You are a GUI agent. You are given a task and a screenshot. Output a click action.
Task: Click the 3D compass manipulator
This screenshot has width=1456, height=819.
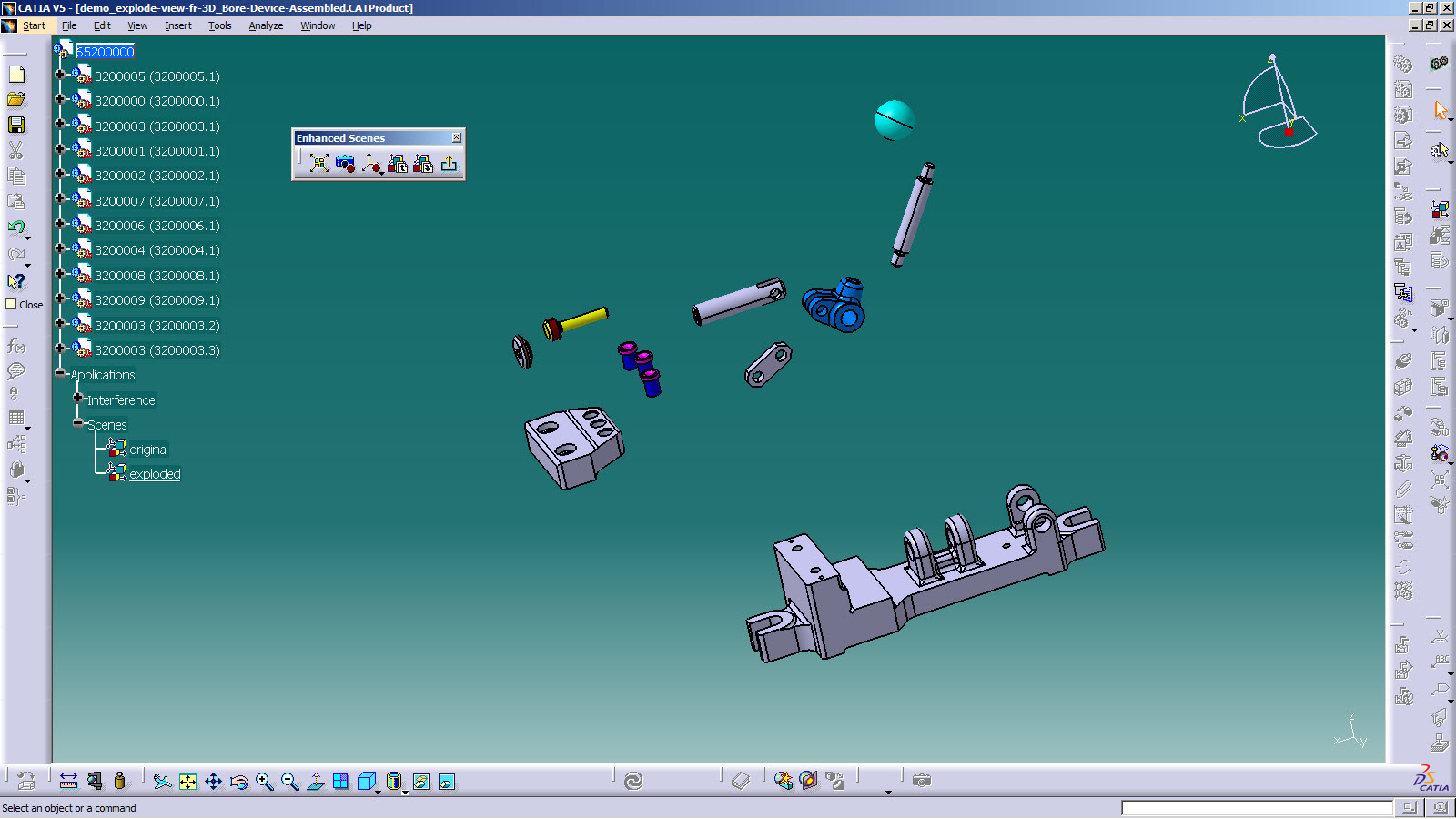1279,102
